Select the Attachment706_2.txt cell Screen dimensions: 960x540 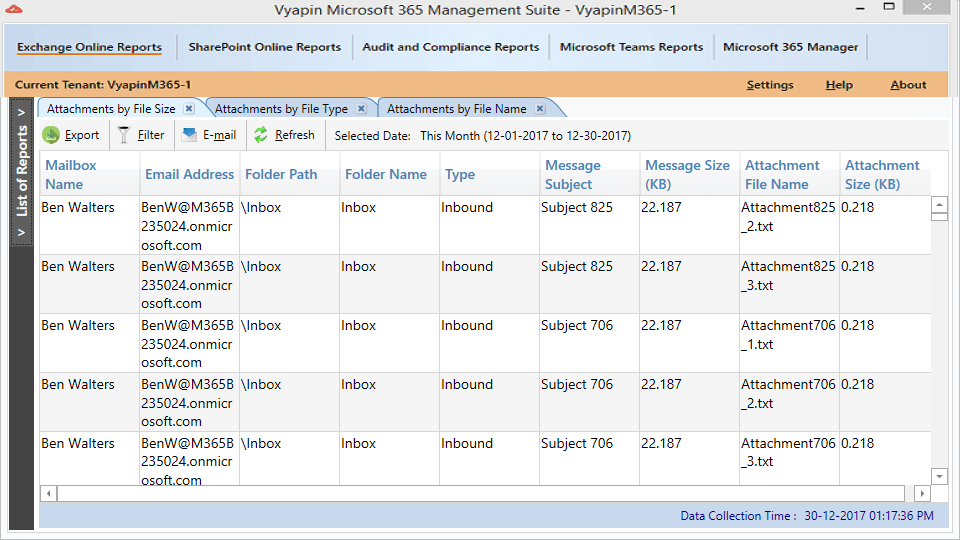(789, 402)
